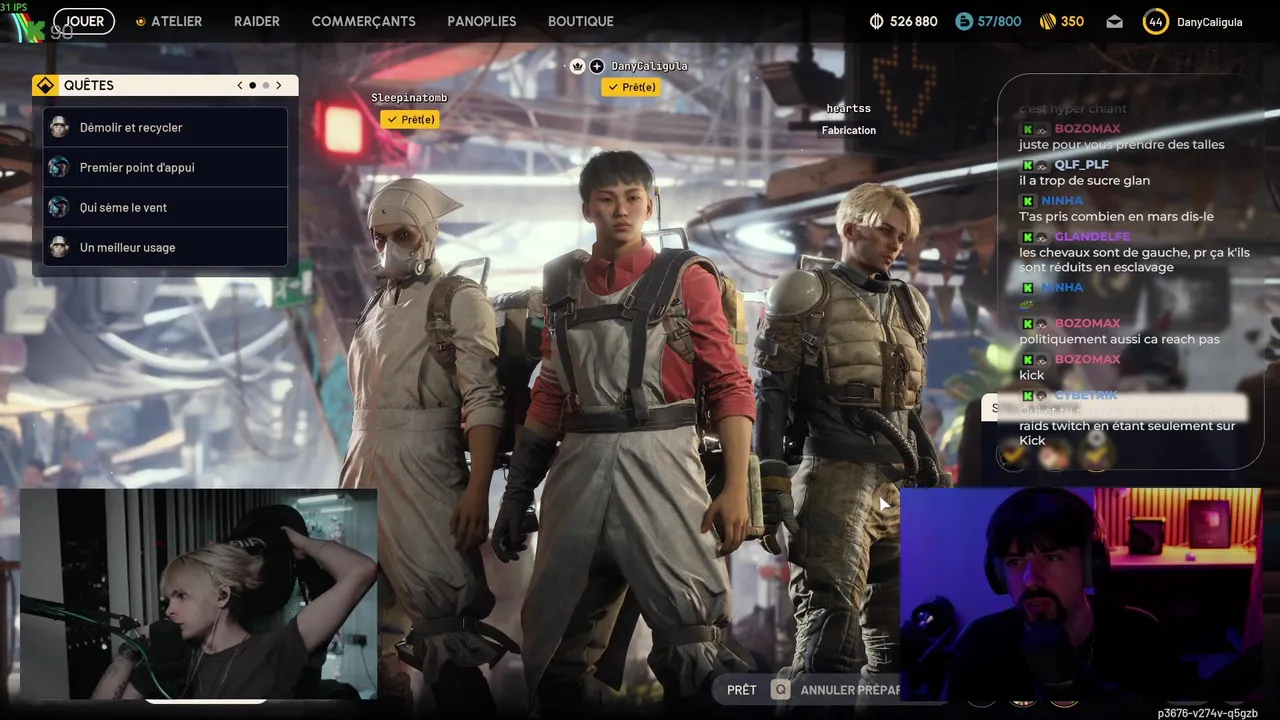
Task: Click the PRÊT label in the bottom bar
Action: point(742,690)
